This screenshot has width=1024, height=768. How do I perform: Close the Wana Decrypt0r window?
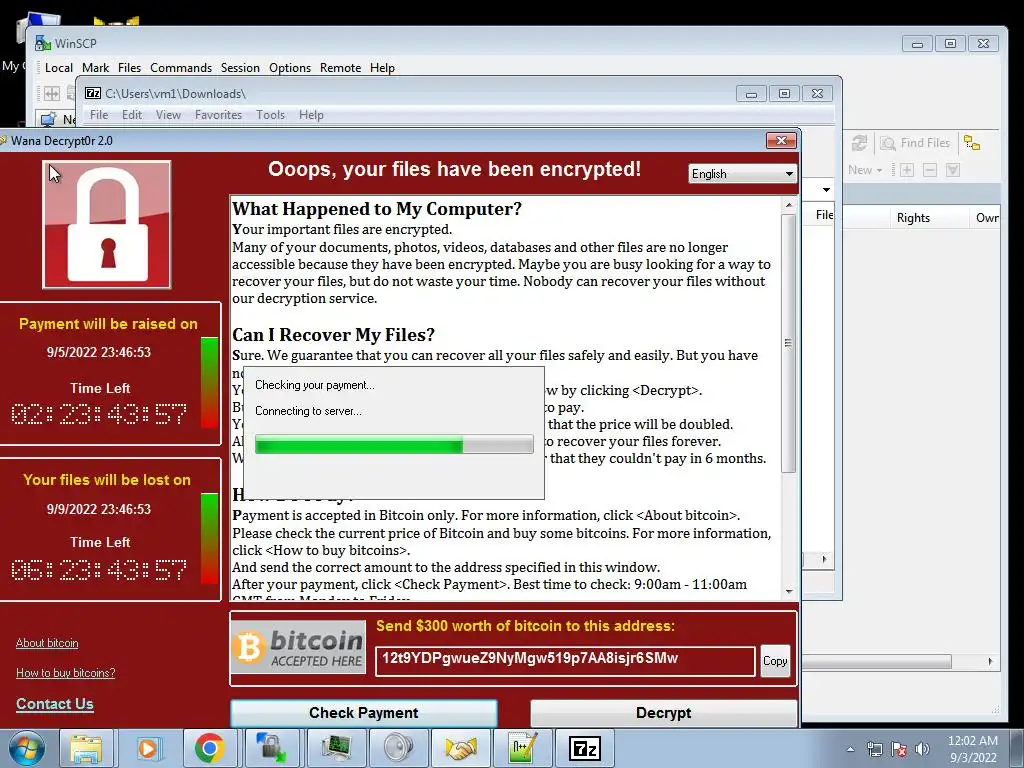point(781,140)
